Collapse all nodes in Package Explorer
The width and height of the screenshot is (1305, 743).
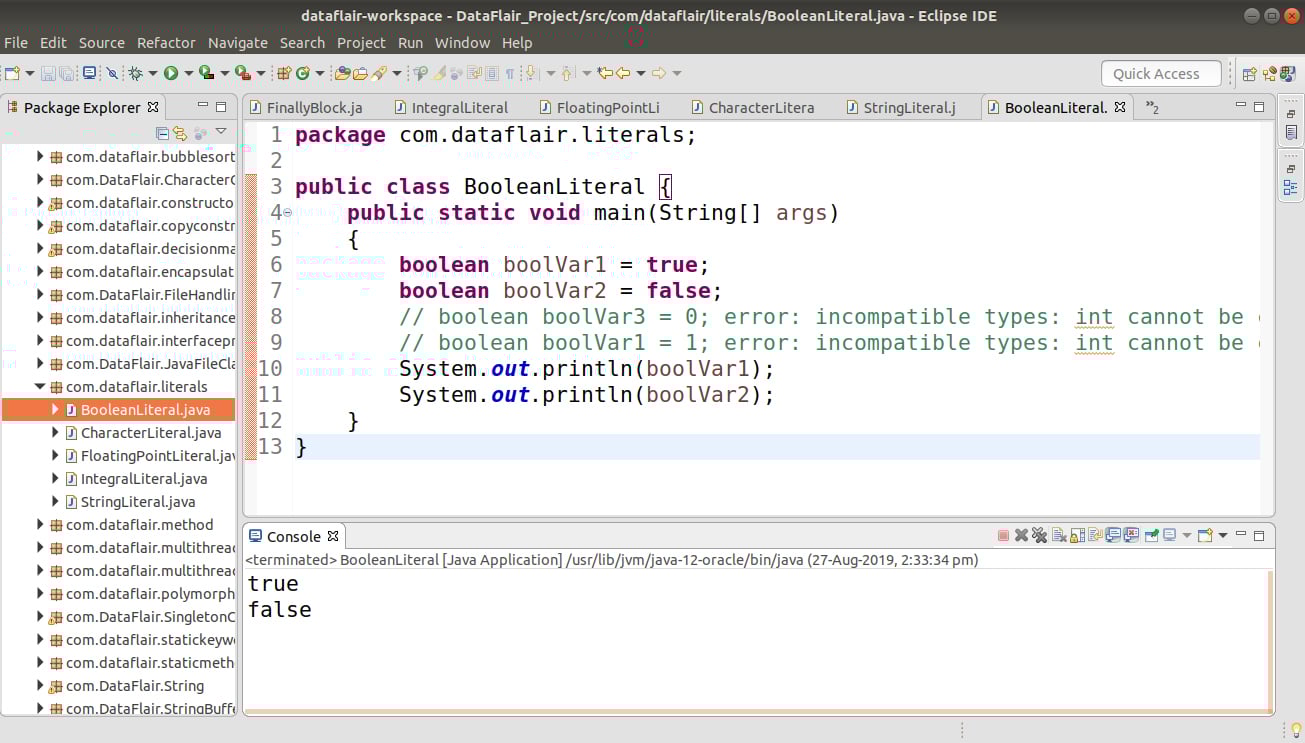tap(164, 131)
